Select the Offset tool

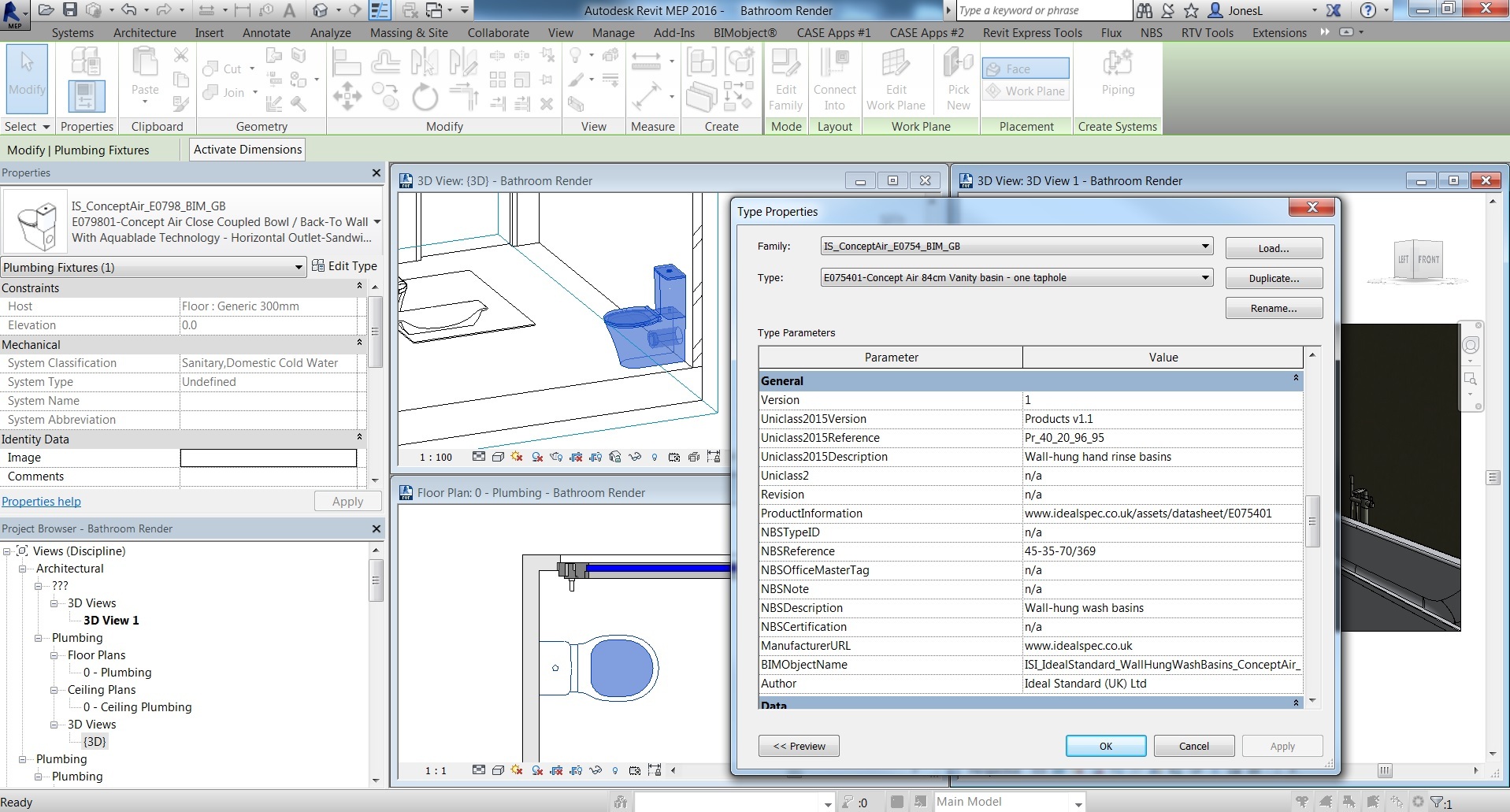pos(386,61)
